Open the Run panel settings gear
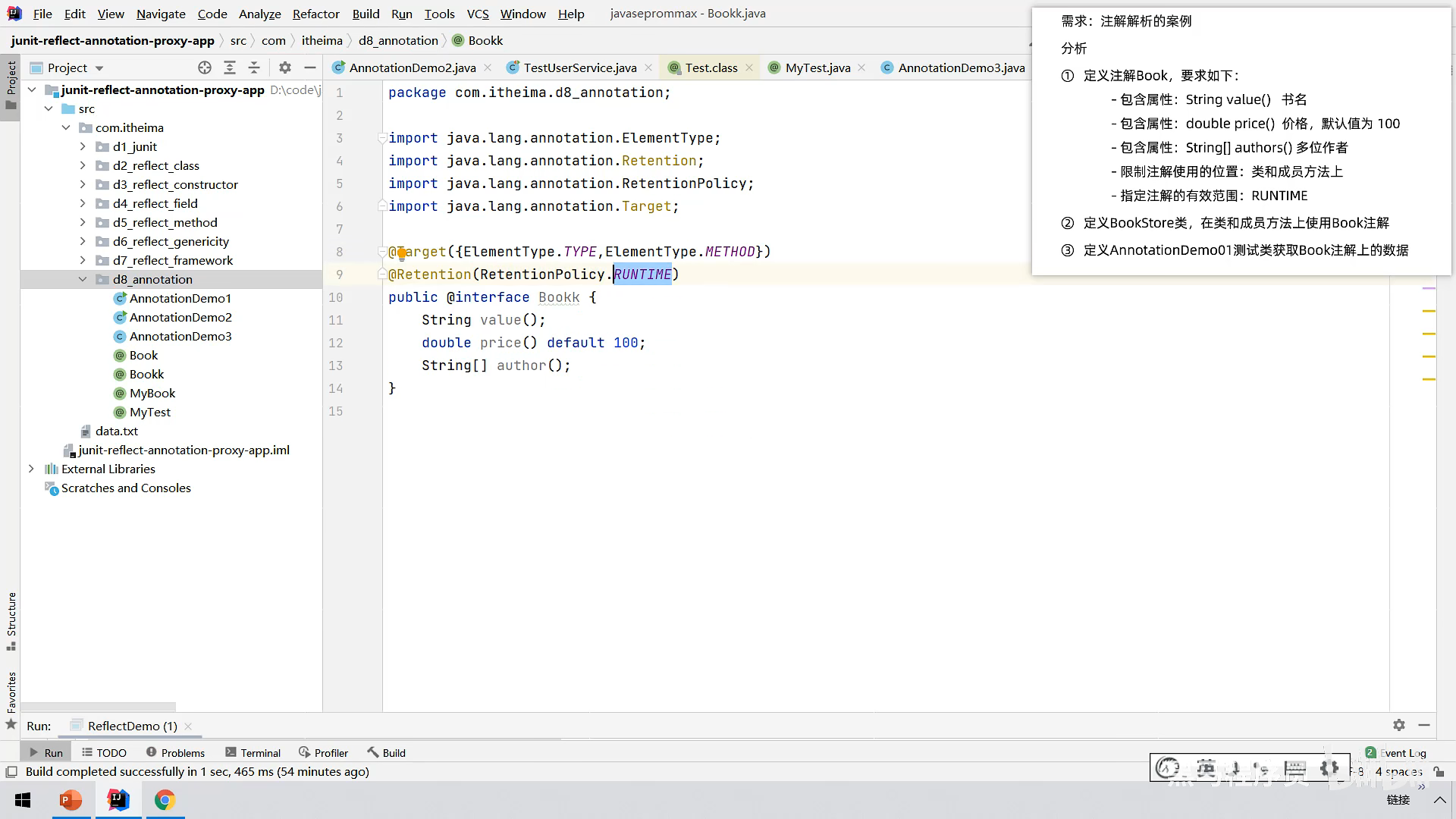The height and width of the screenshot is (819, 1456). (x=1399, y=725)
